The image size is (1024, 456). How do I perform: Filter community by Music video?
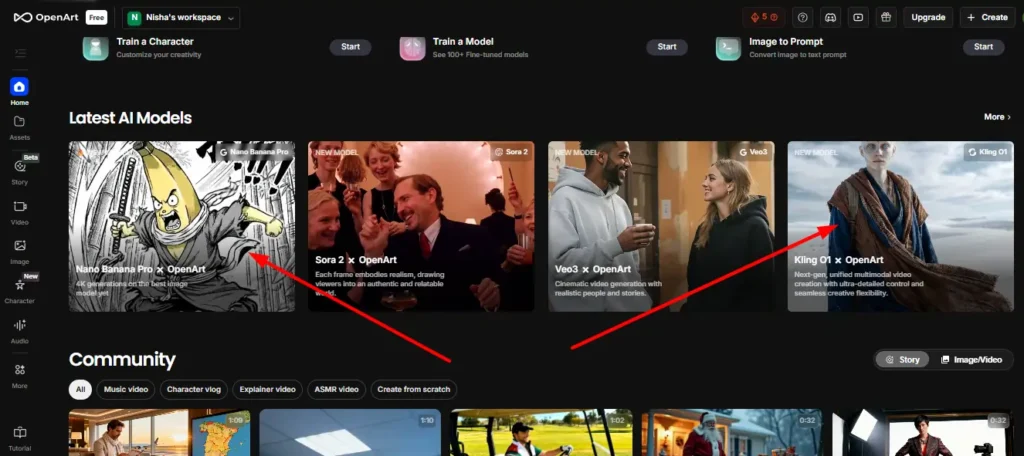(128, 389)
